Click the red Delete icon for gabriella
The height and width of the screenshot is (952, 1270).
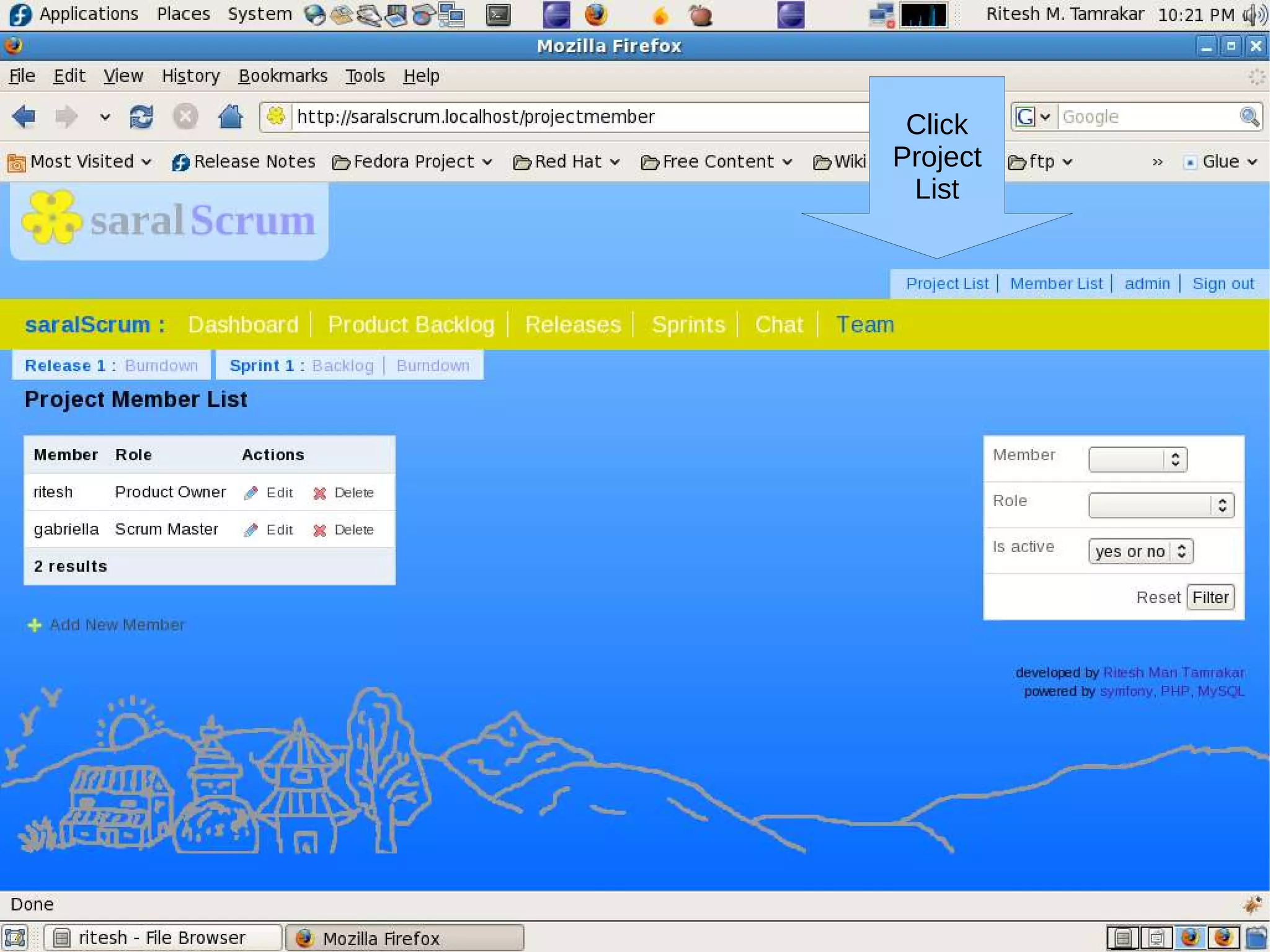[x=319, y=530]
